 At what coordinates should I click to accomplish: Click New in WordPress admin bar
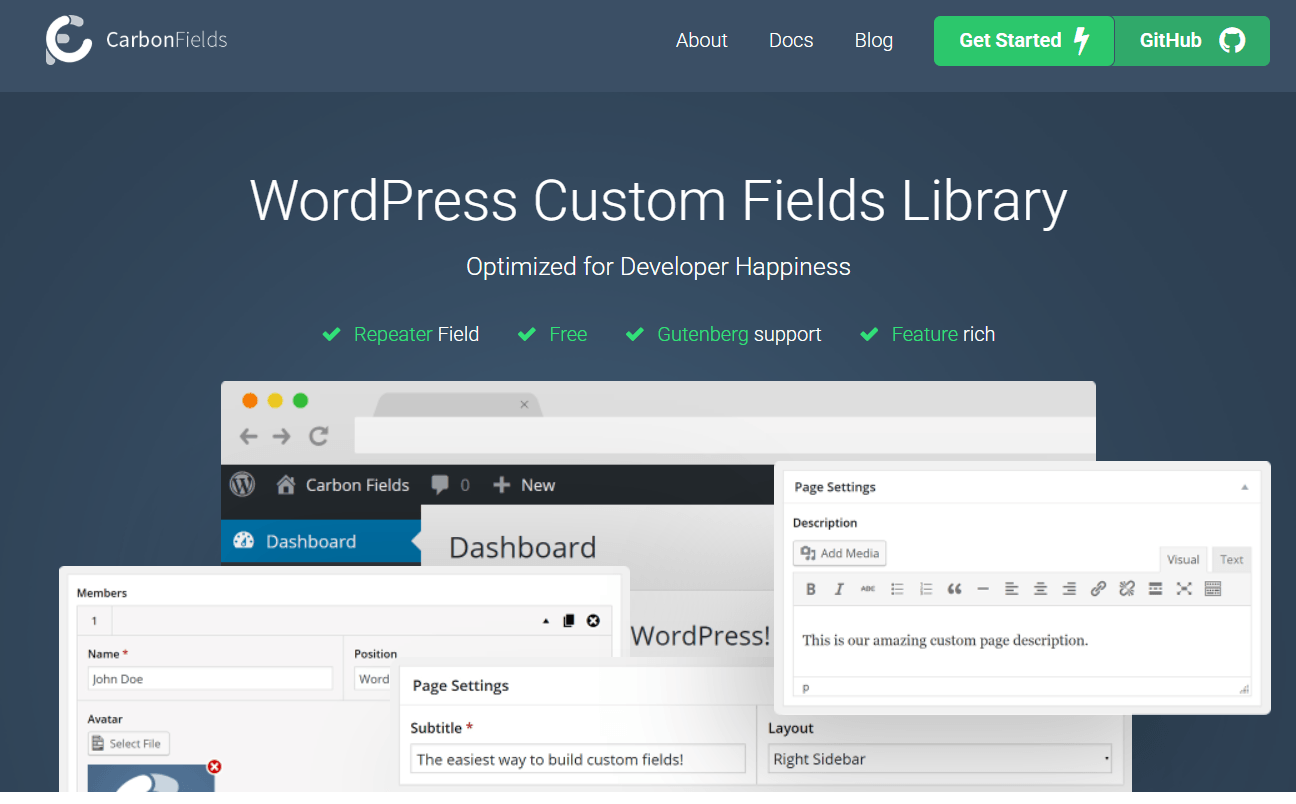pos(525,485)
